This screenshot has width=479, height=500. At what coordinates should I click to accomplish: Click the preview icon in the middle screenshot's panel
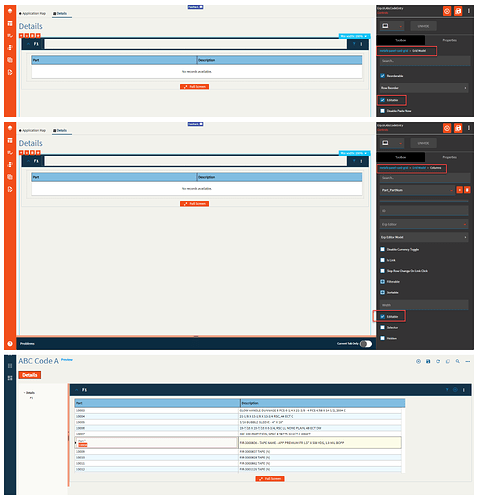[x=447, y=128]
